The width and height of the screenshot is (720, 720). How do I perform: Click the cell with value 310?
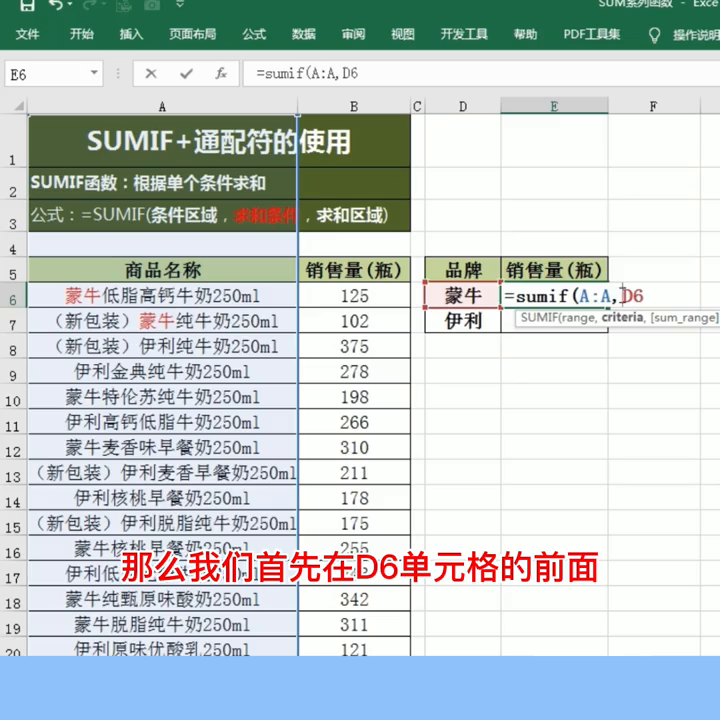tap(354, 447)
